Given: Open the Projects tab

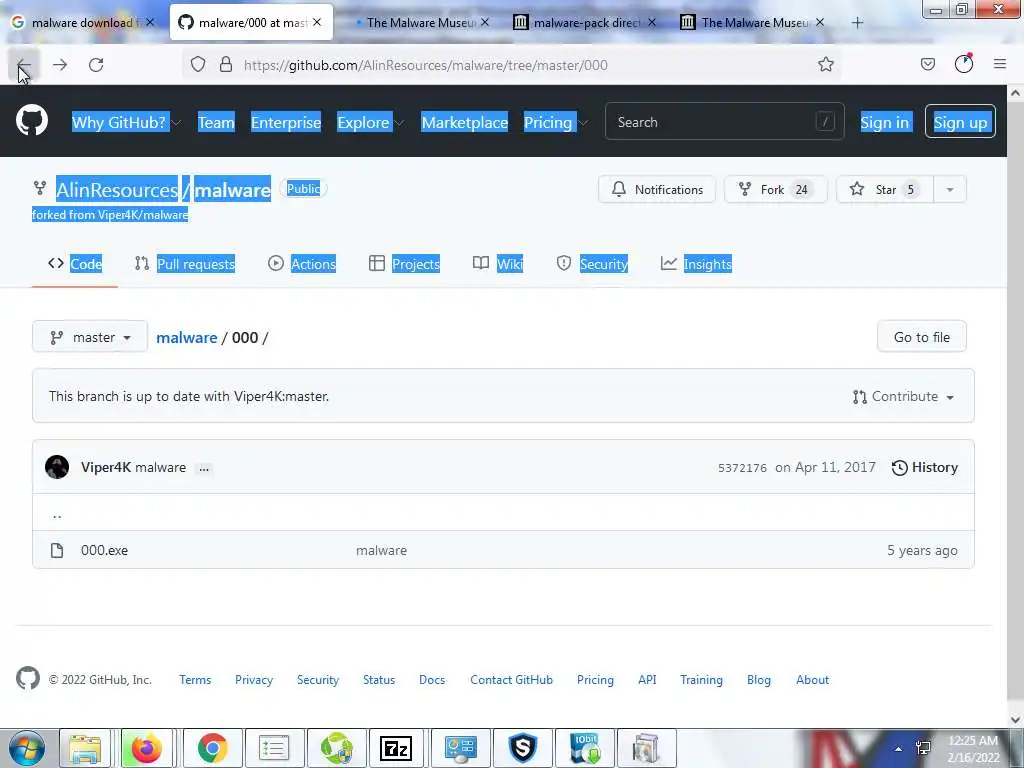Looking at the screenshot, I should (404, 264).
